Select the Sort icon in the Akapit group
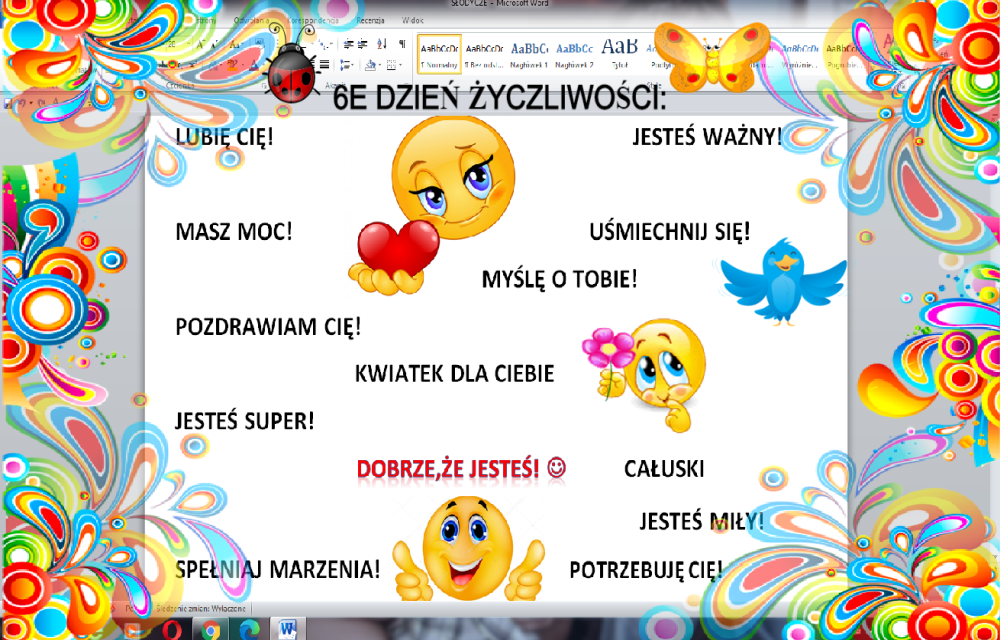Viewport: 1000px width, 640px height. tap(381, 44)
